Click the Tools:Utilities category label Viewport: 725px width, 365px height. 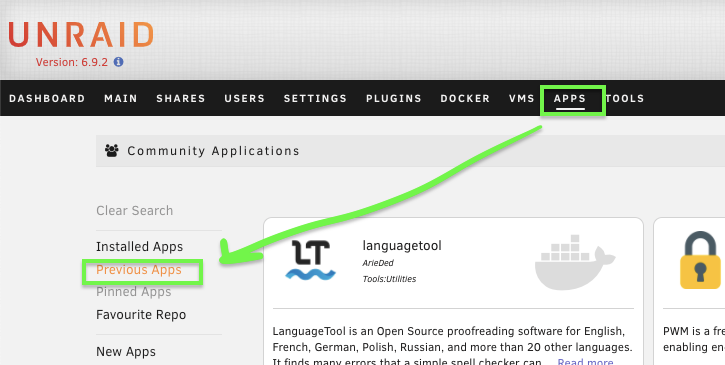coord(389,278)
